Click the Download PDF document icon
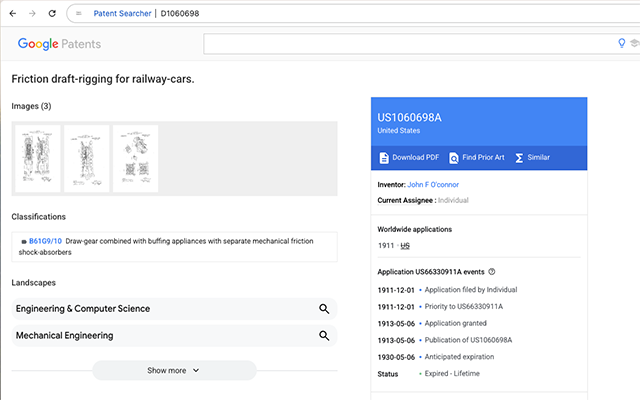The image size is (640, 400). point(384,158)
